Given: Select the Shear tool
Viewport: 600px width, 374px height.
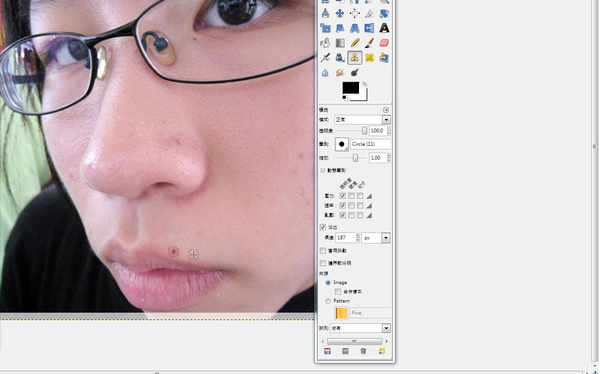Looking at the screenshot, I should [339, 28].
